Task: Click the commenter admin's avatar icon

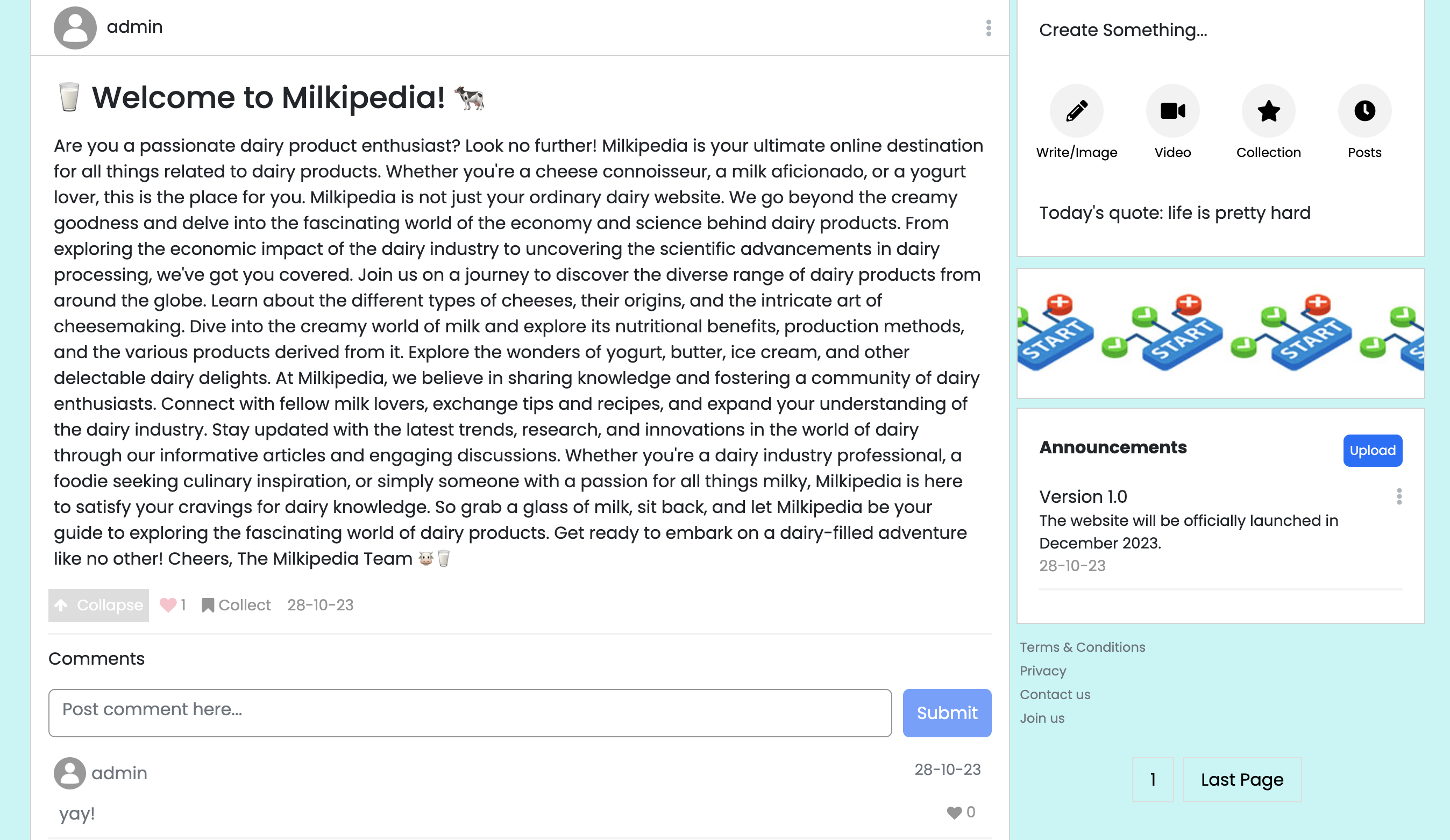Action: coord(69,773)
